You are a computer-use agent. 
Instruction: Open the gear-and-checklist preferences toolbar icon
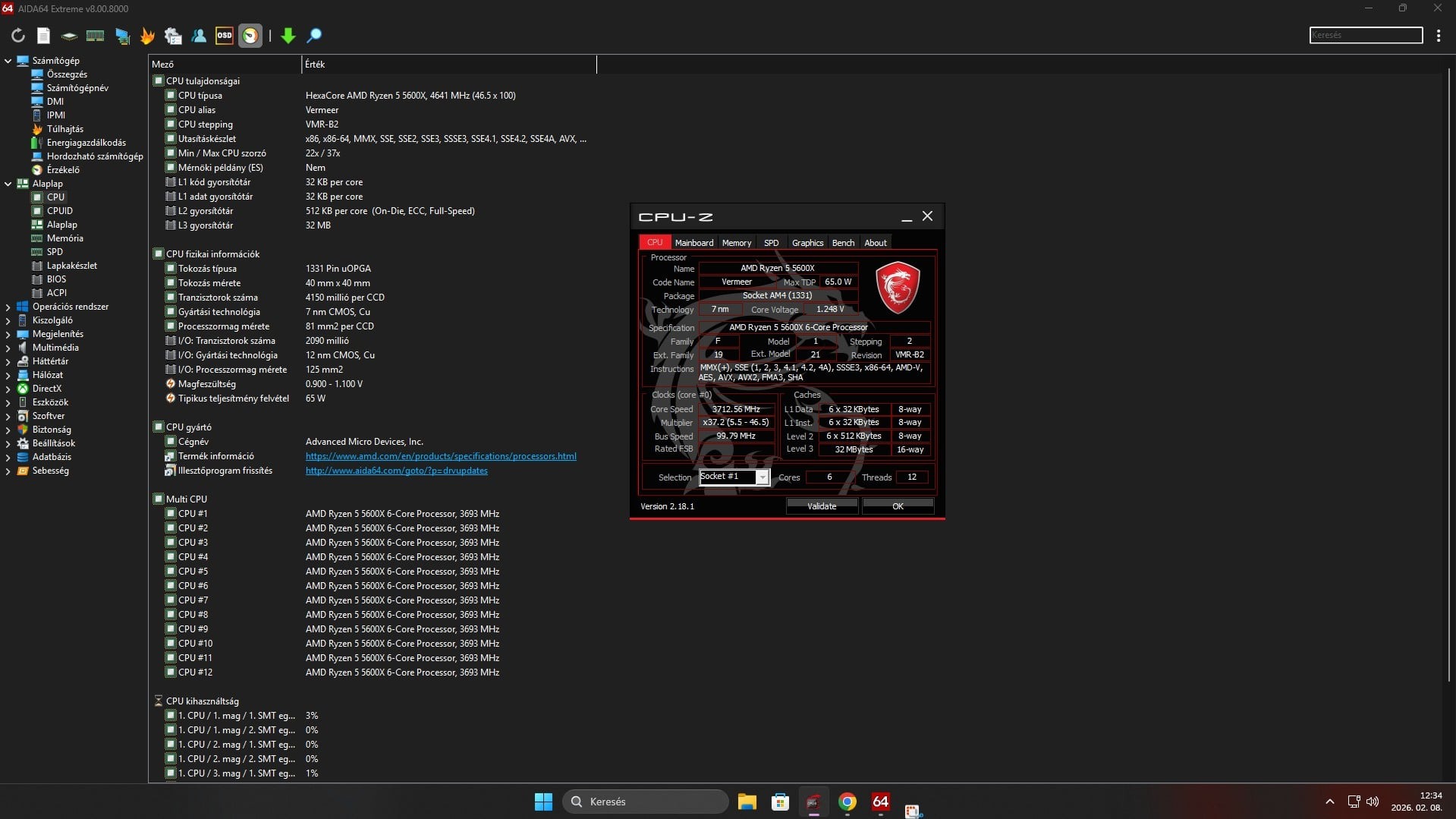[173, 36]
